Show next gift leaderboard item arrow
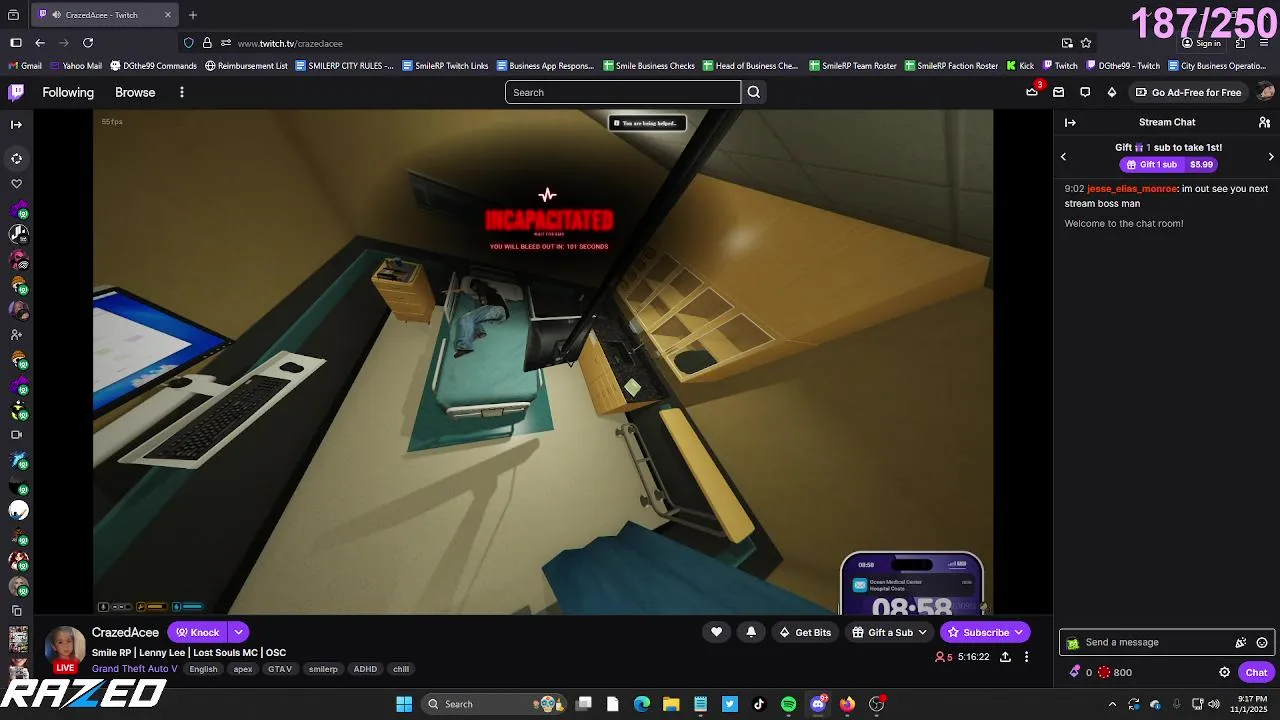The width and height of the screenshot is (1280, 720). (1271, 156)
